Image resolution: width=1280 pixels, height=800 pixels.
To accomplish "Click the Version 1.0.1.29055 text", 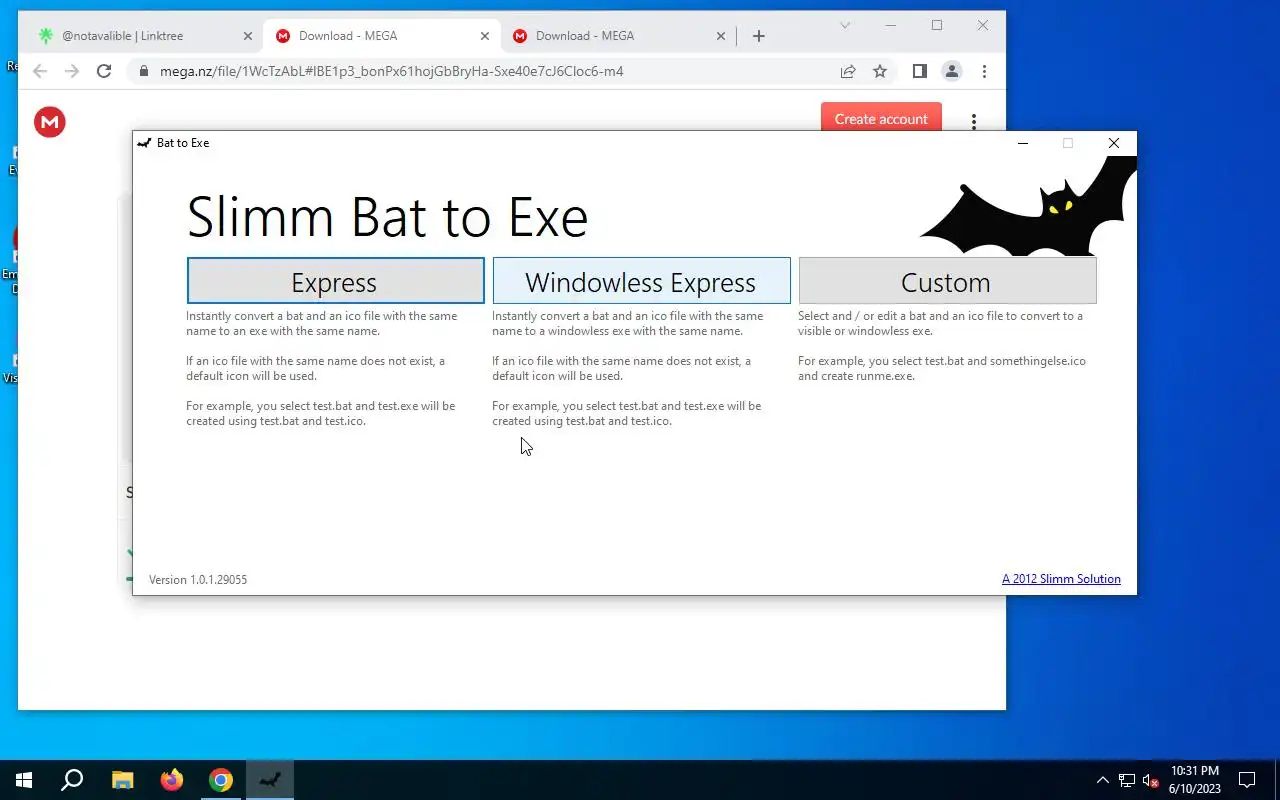I will (198, 579).
